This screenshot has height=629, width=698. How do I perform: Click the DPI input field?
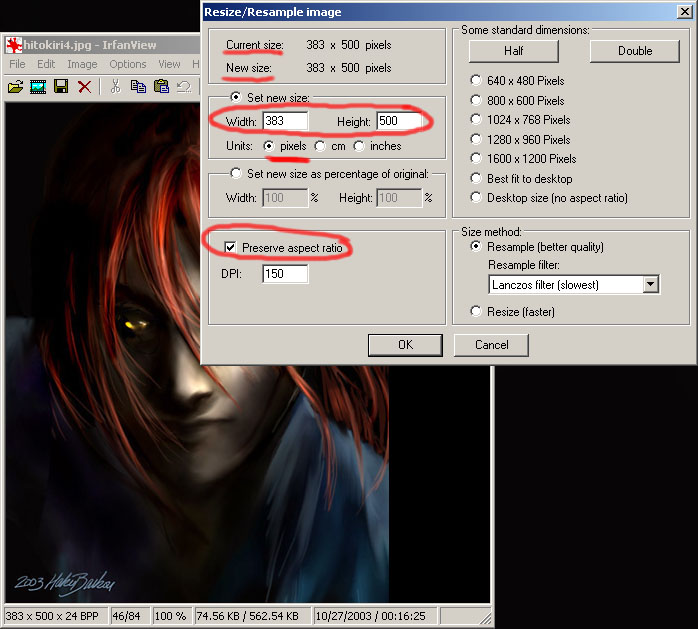tap(284, 274)
